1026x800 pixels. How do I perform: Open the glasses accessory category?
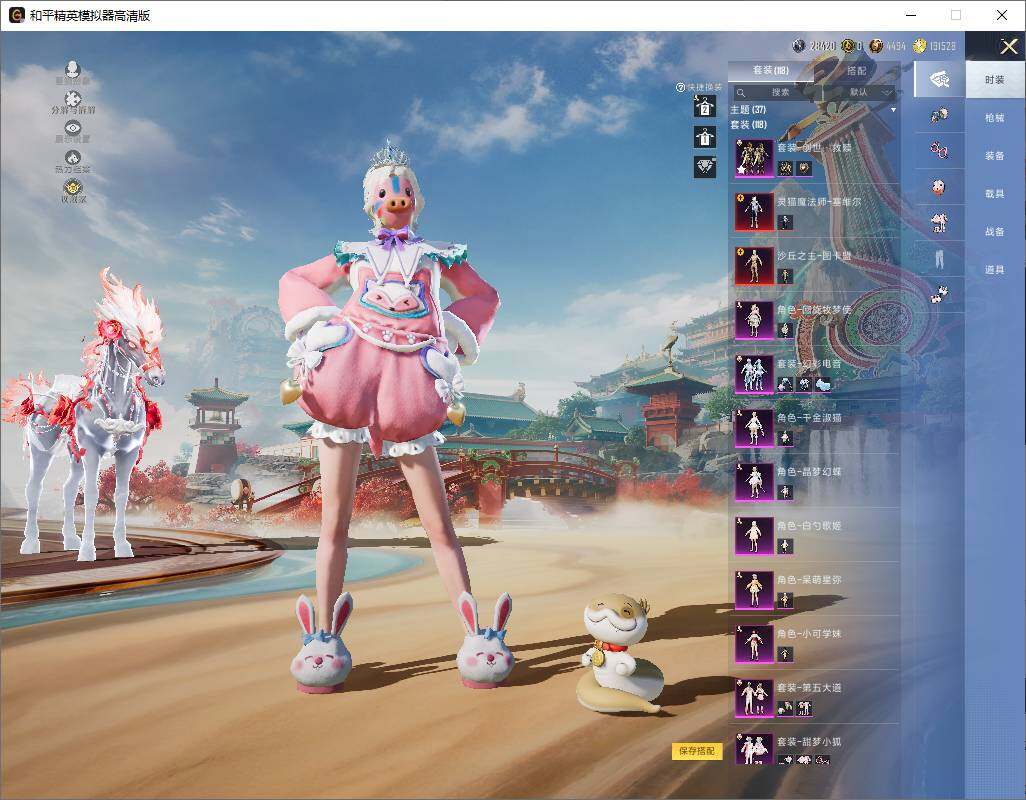pyautogui.click(x=939, y=149)
